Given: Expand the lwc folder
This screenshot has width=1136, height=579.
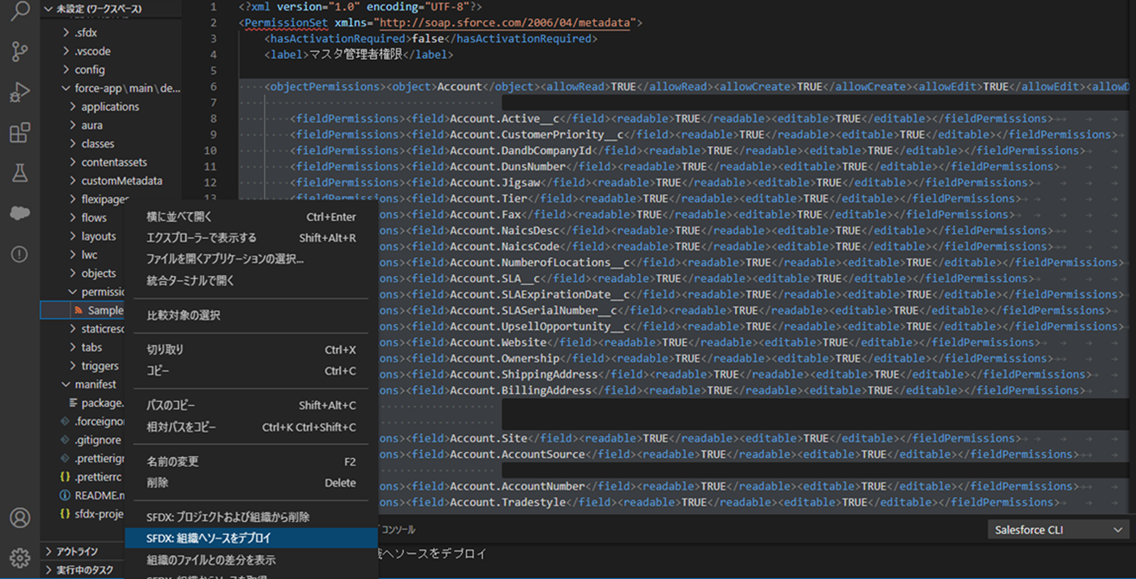Looking at the screenshot, I should (x=73, y=254).
